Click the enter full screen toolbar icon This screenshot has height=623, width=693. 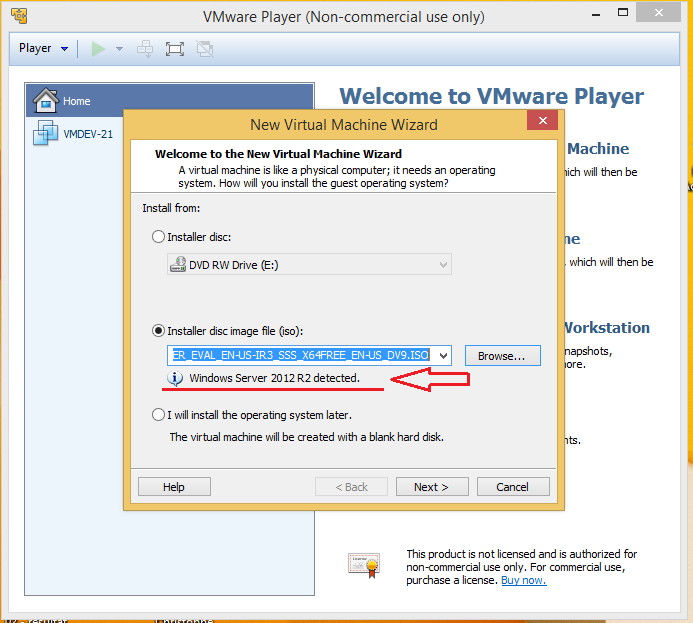(175, 49)
